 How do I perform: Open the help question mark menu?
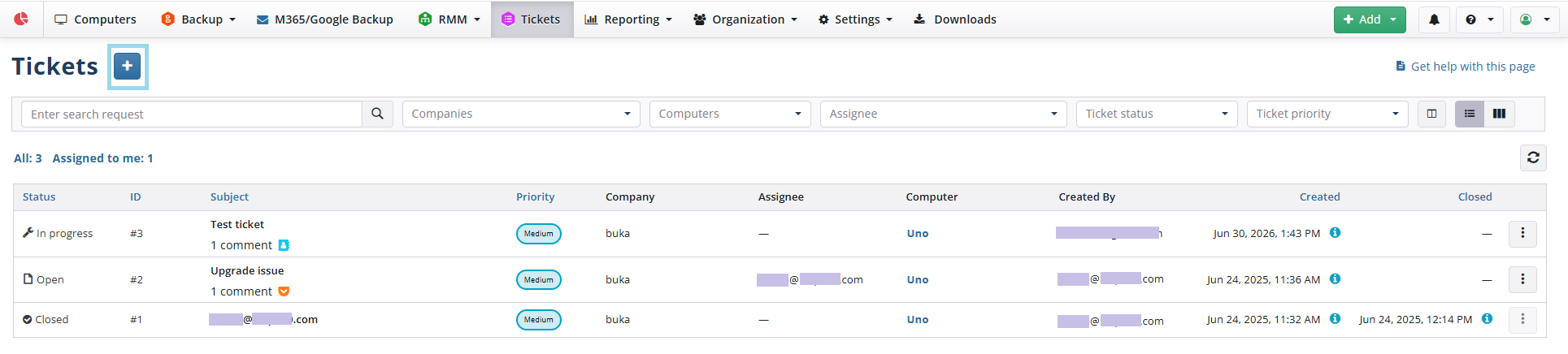(x=1479, y=19)
